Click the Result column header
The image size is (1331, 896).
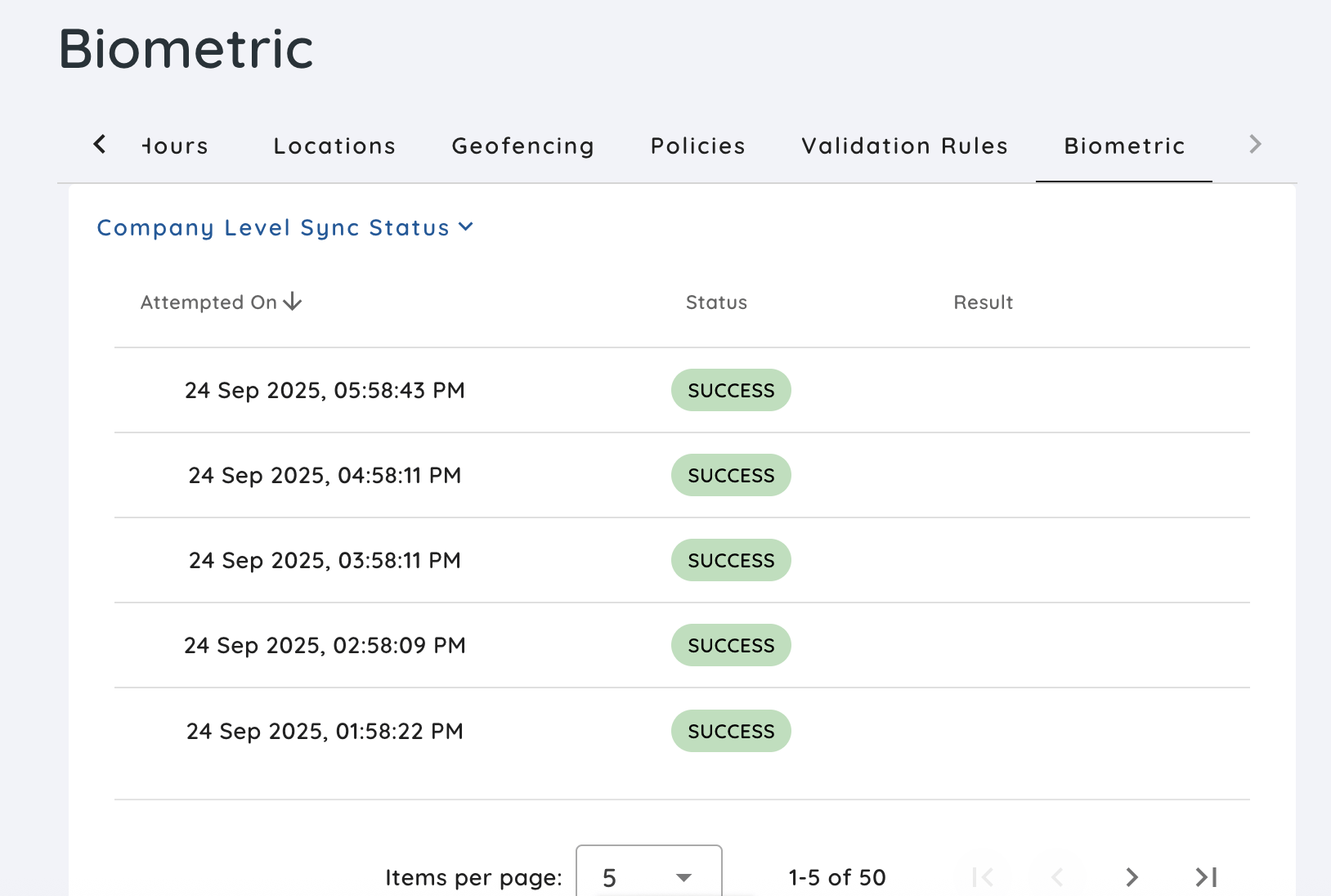983,302
